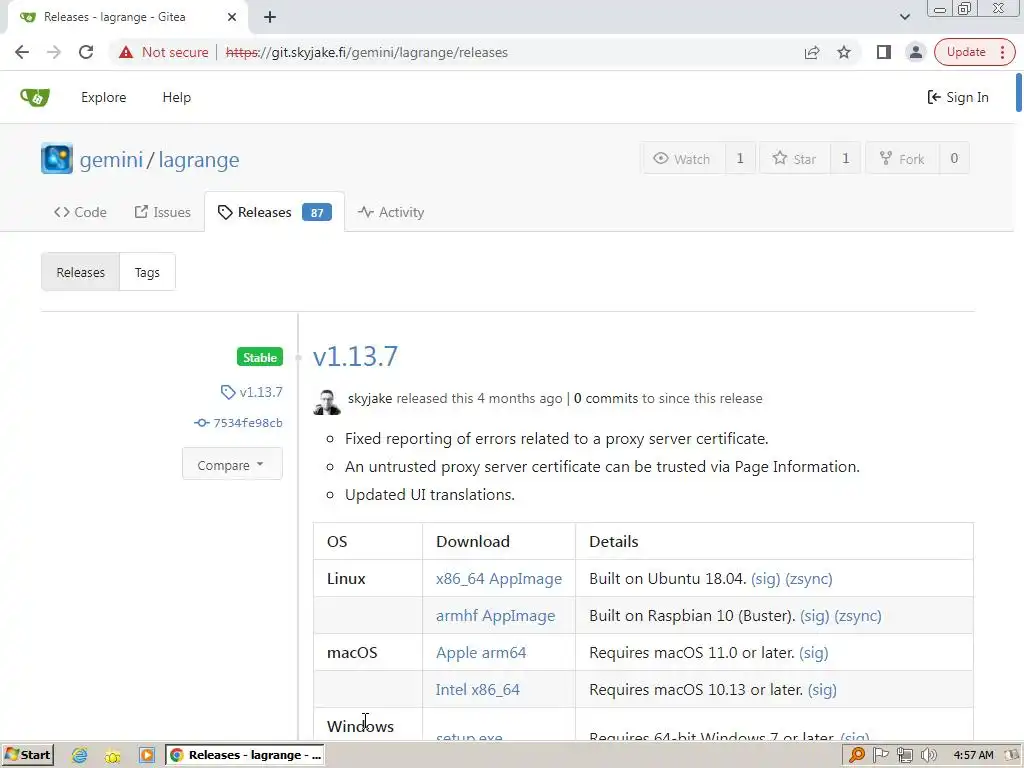1024x768 pixels.
Task: View watcher count next to Watch
Action: pyautogui.click(x=740, y=159)
